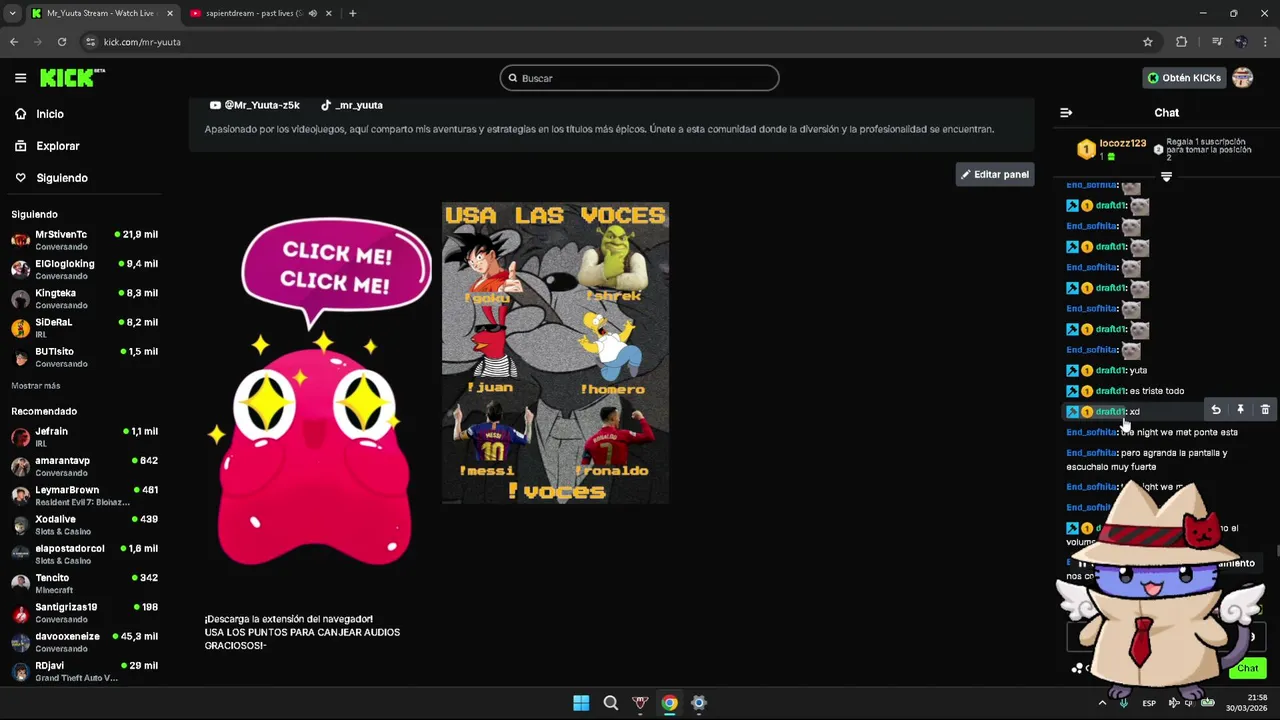Click the USA LAS VOCES panel image

555,353
